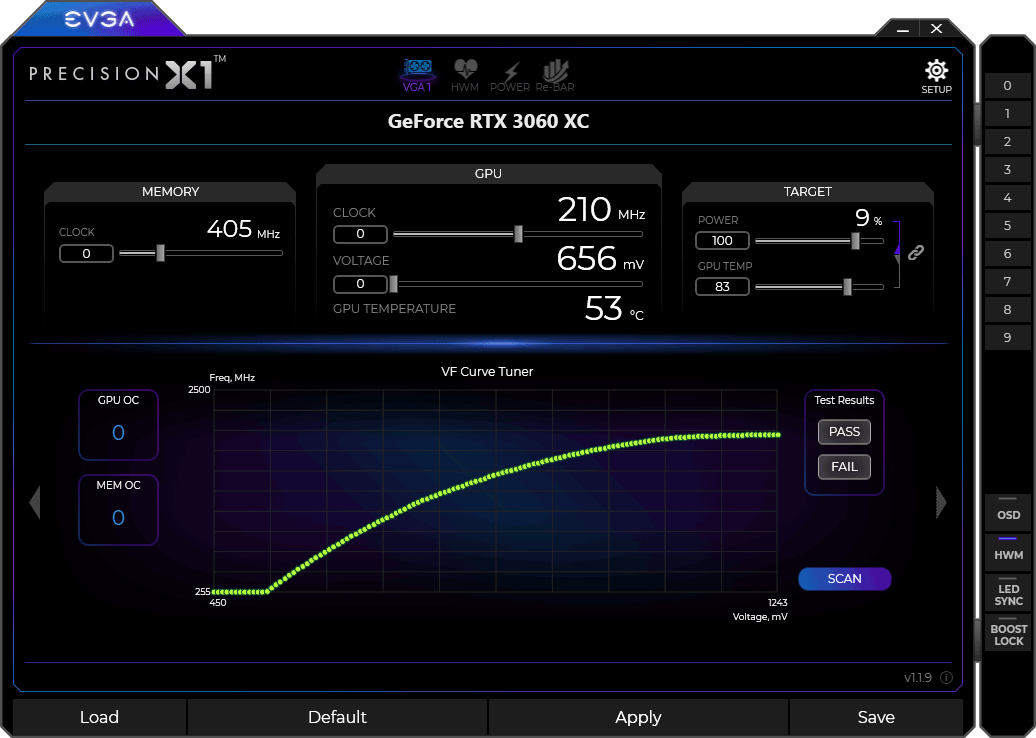Click the EVGA logo
The width and height of the screenshot is (1036, 738).
click(x=99, y=19)
